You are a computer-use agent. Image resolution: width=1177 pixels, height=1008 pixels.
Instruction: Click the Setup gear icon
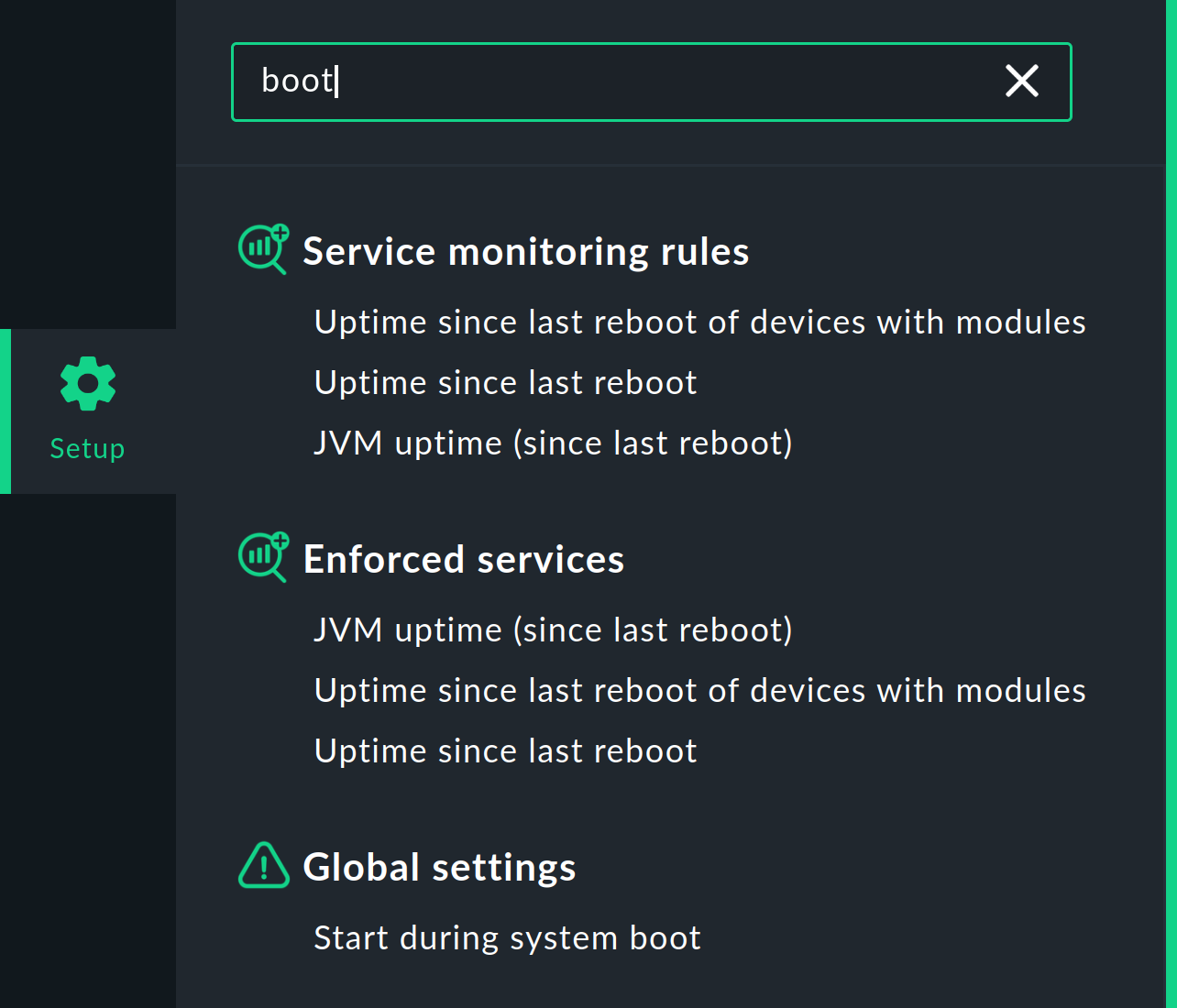tap(88, 383)
